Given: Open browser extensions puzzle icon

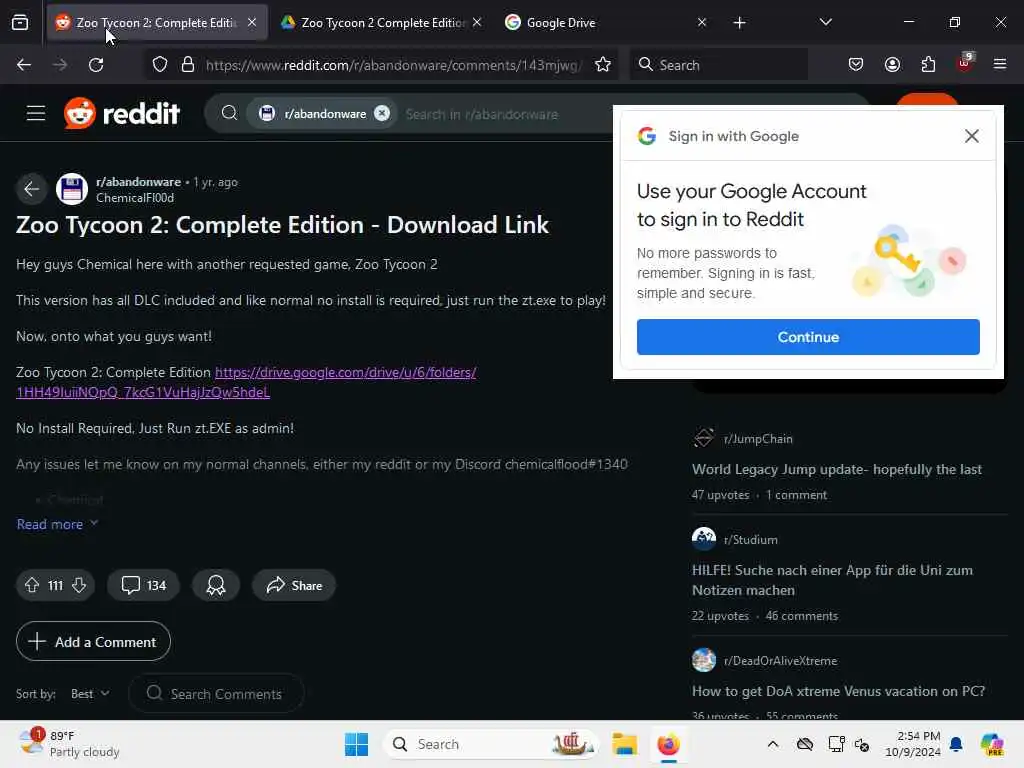Looking at the screenshot, I should coord(928,65).
